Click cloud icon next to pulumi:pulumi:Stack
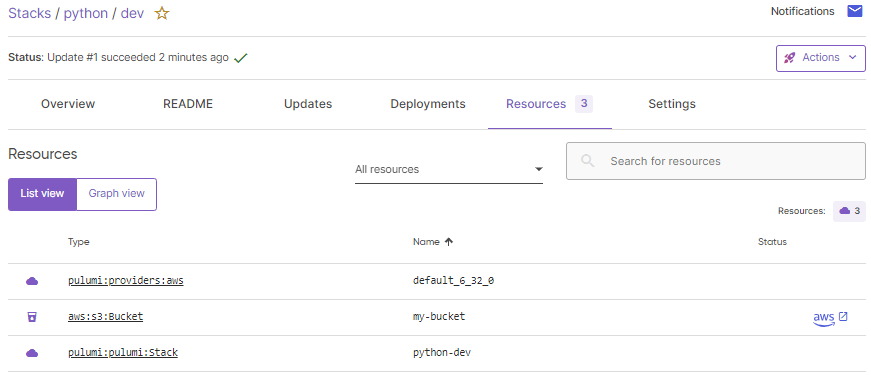 pos(32,353)
